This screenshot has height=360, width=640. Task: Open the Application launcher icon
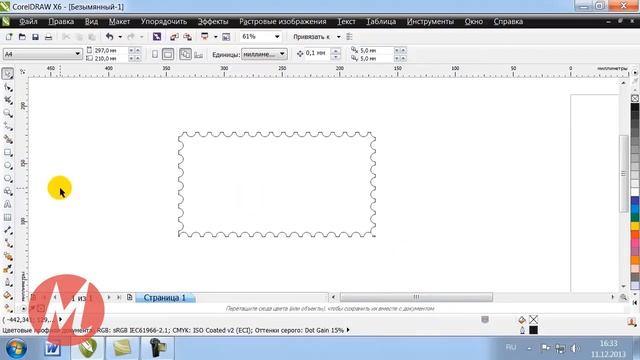coord(204,37)
